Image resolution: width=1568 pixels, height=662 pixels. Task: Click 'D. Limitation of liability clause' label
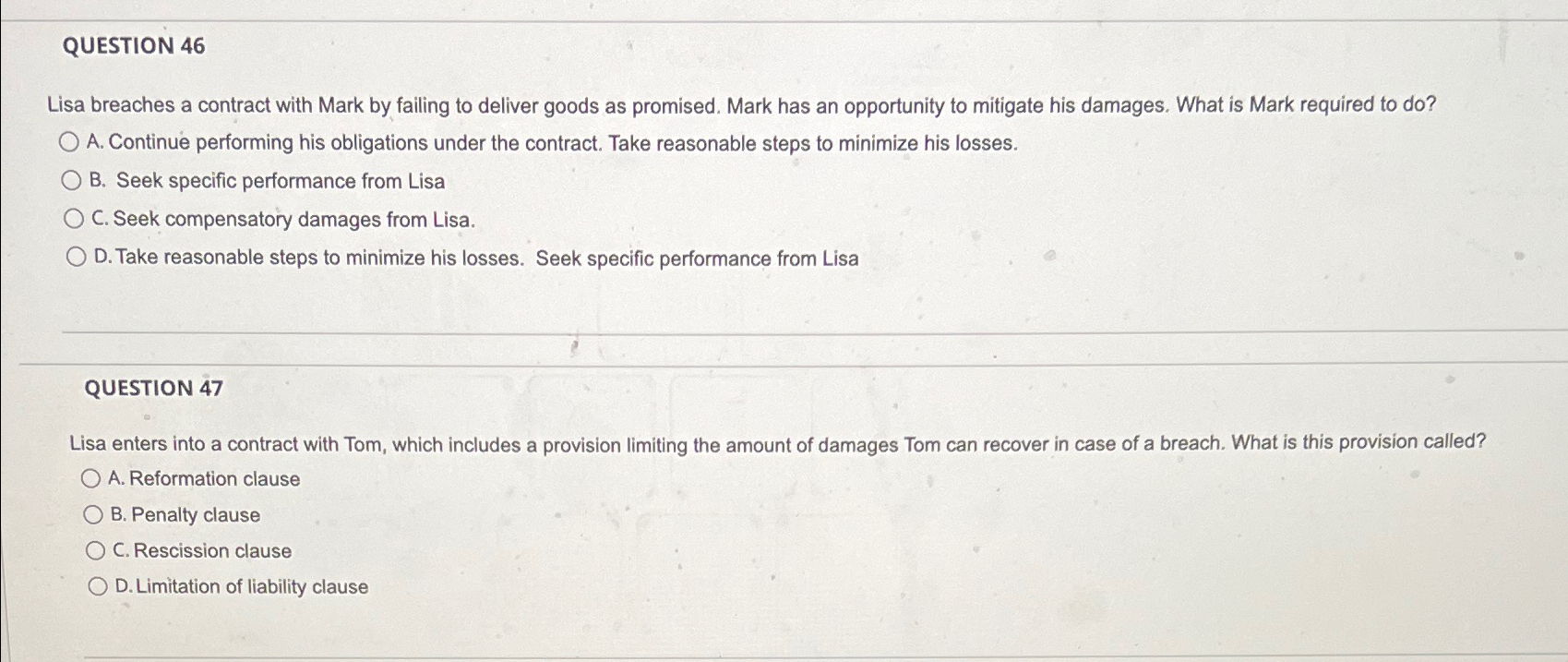click(x=240, y=585)
